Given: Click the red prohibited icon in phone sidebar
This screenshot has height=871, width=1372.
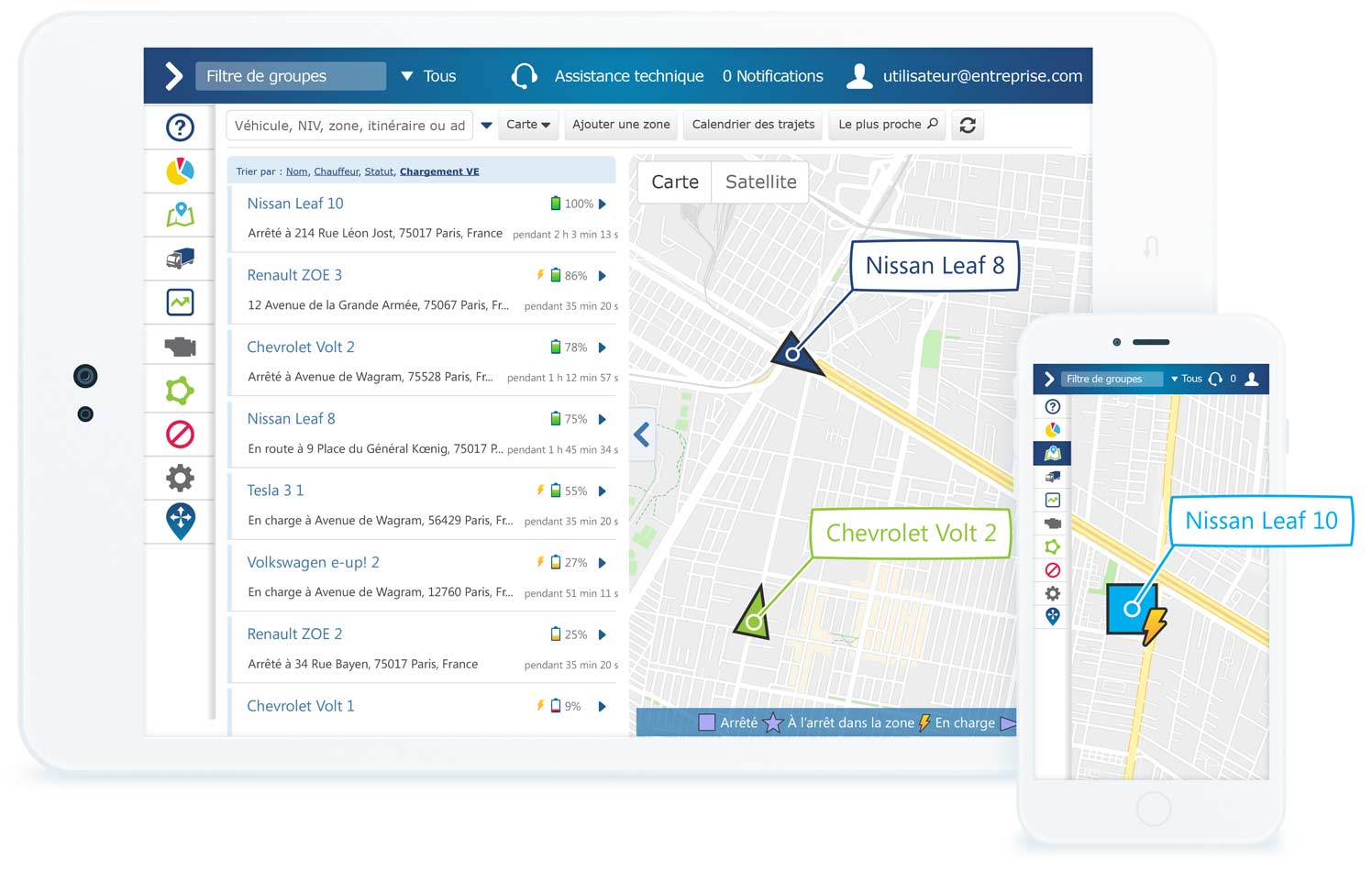Looking at the screenshot, I should click(1053, 570).
